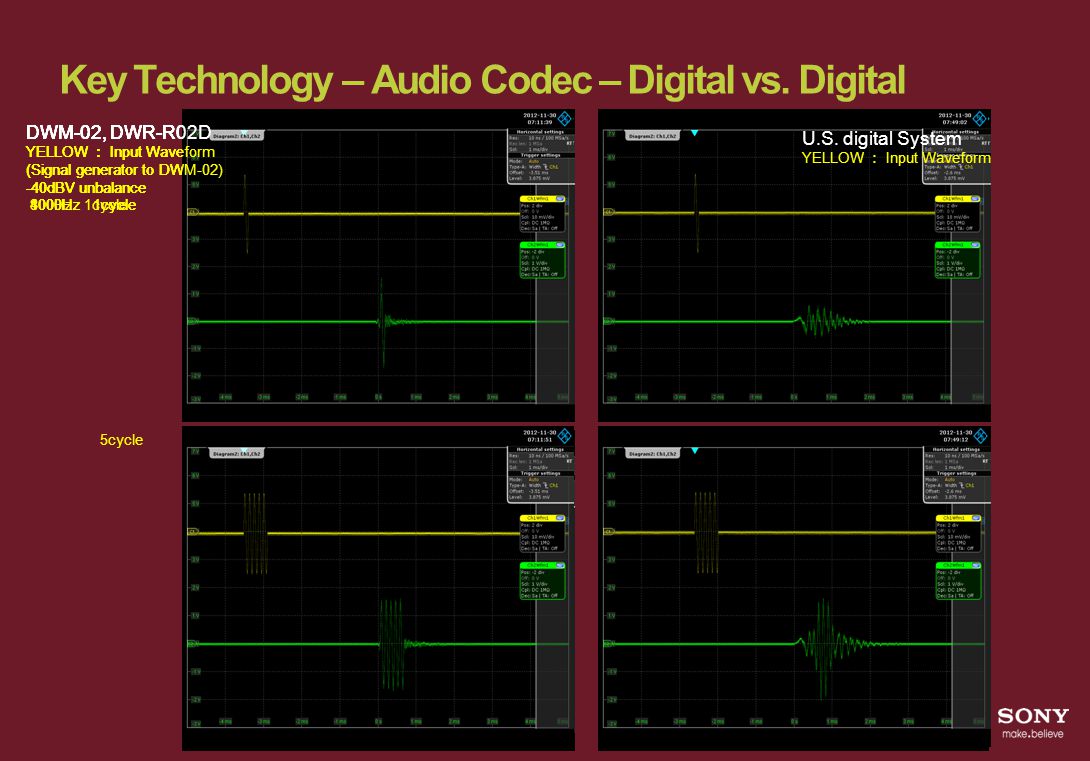Click the cyan trigger position marker on the 07:49:02 scope

tap(694, 133)
